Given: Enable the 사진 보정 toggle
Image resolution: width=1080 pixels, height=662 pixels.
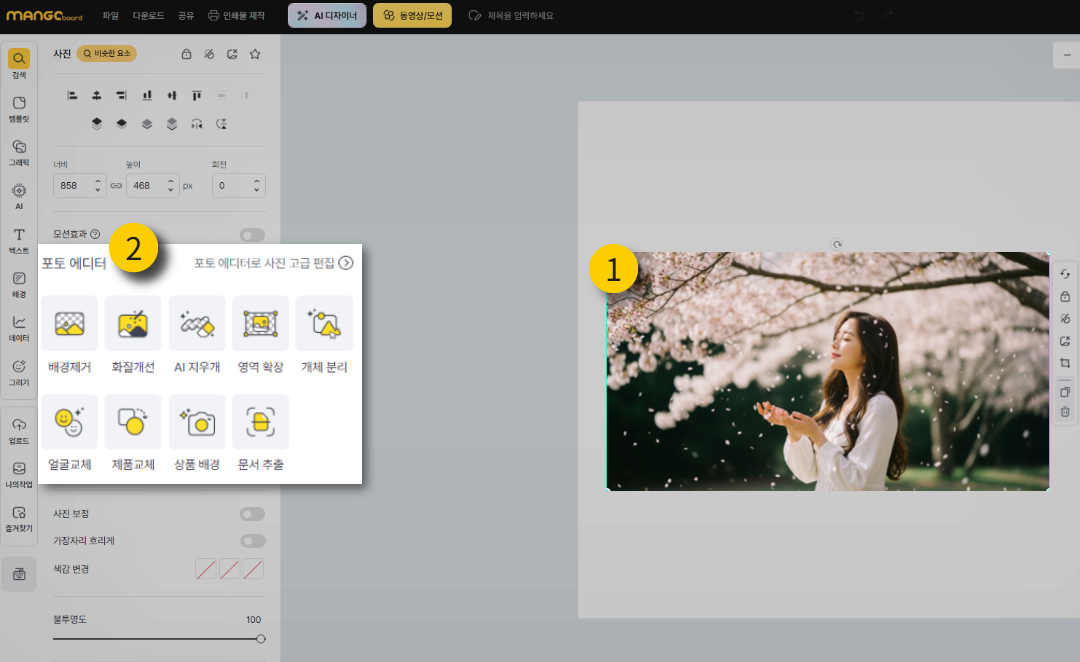Looking at the screenshot, I should pos(252,514).
